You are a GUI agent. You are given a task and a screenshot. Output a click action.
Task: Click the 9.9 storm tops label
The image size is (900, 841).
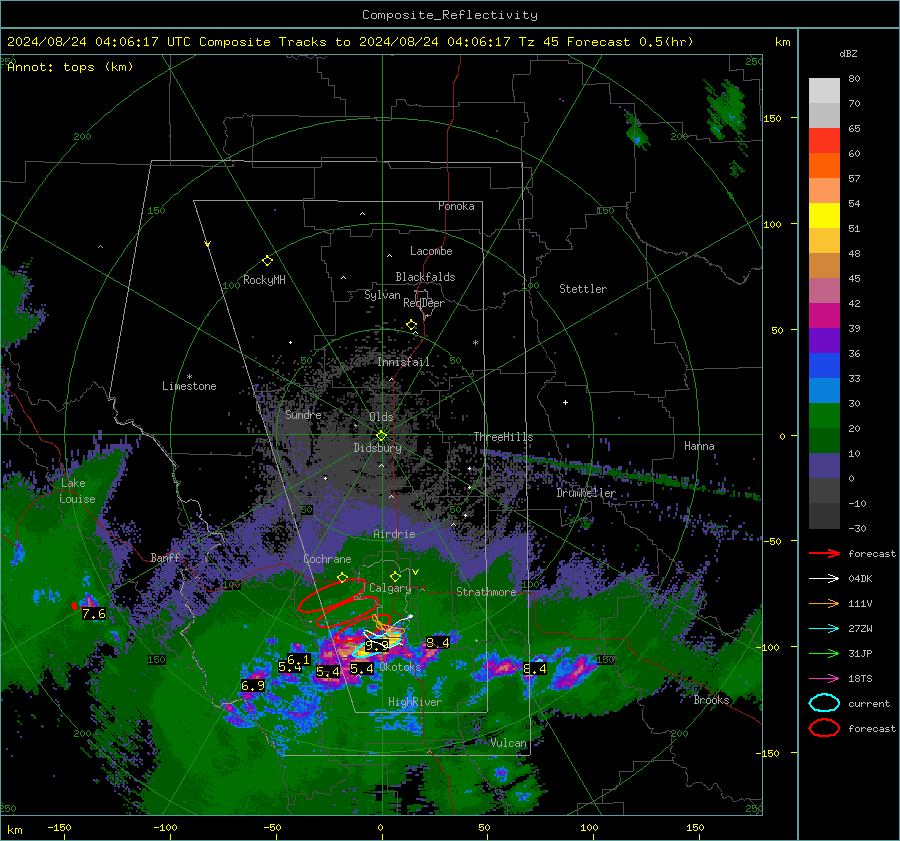(x=377, y=645)
